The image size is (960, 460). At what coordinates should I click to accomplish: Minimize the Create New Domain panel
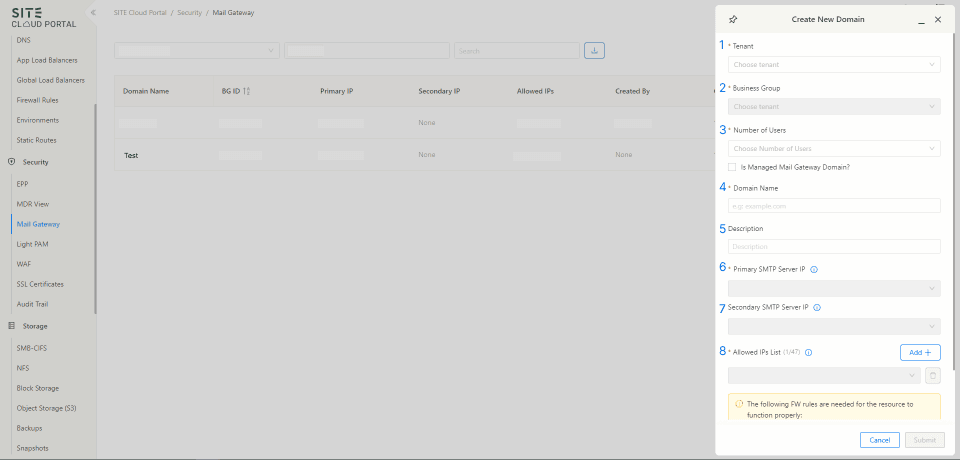[920, 19]
